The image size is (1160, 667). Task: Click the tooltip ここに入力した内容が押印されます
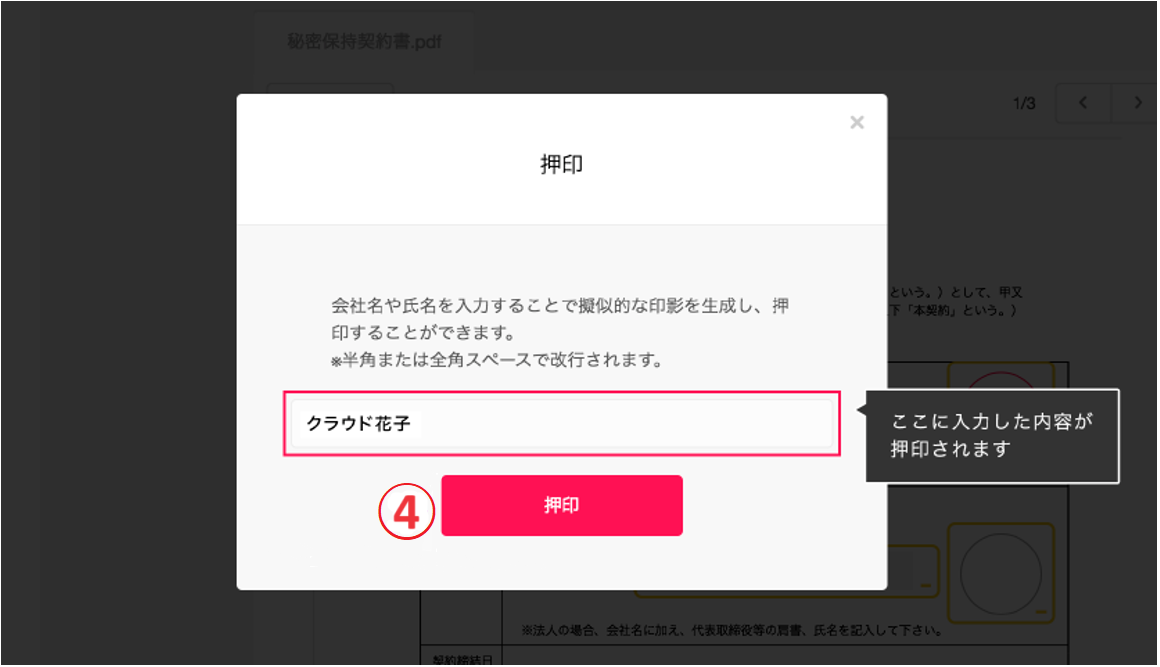click(x=992, y=436)
